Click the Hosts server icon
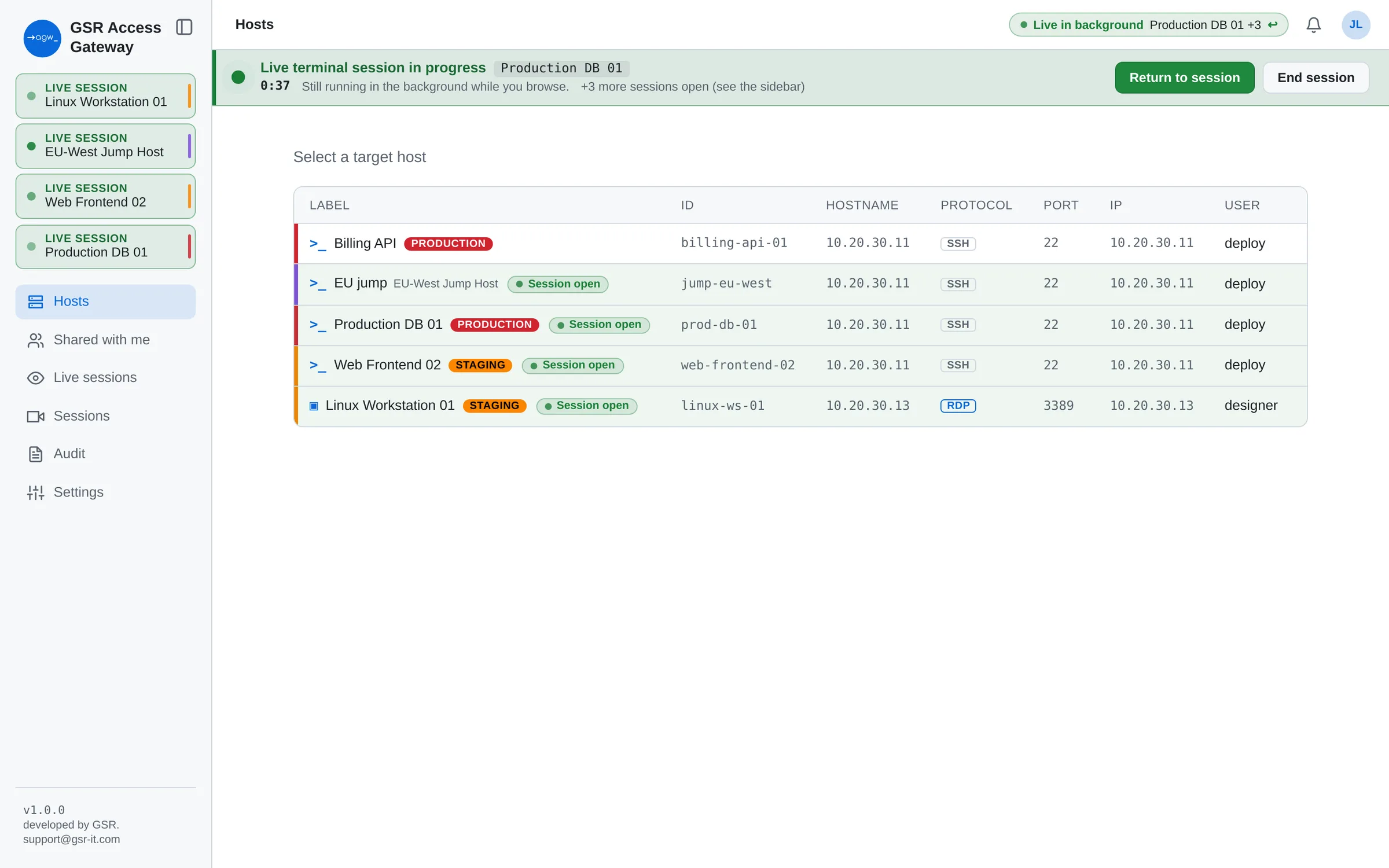This screenshot has width=1389, height=868. pyautogui.click(x=36, y=301)
